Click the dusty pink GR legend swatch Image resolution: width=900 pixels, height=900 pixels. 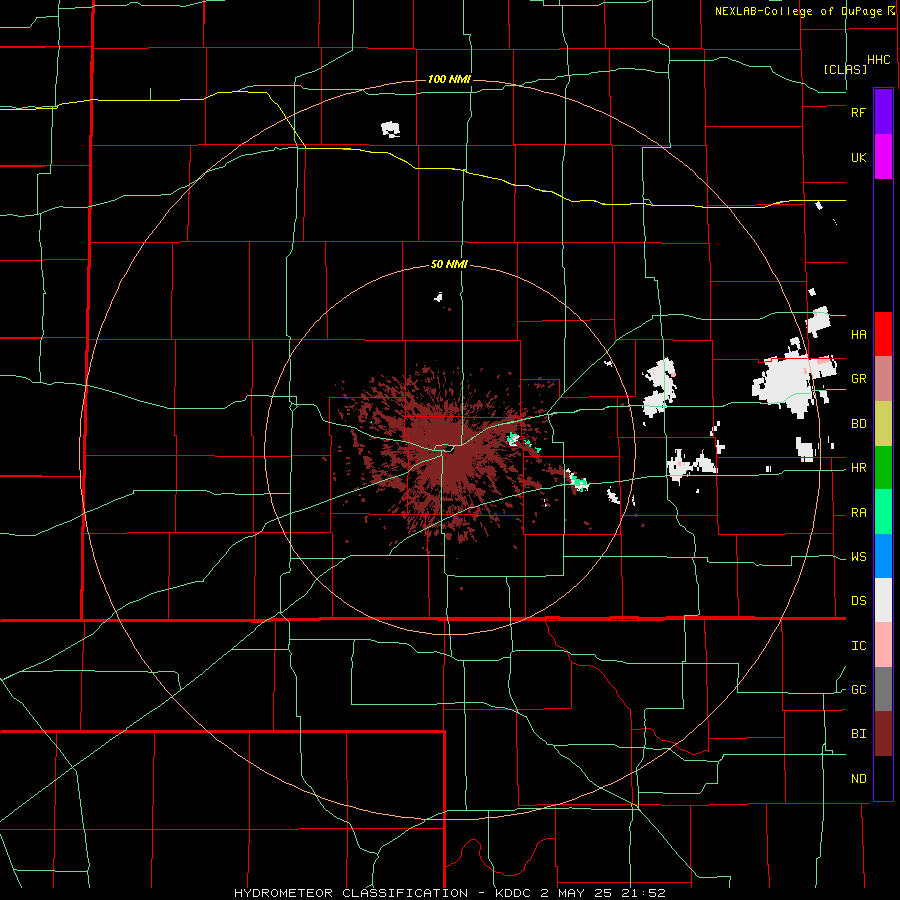[883, 379]
